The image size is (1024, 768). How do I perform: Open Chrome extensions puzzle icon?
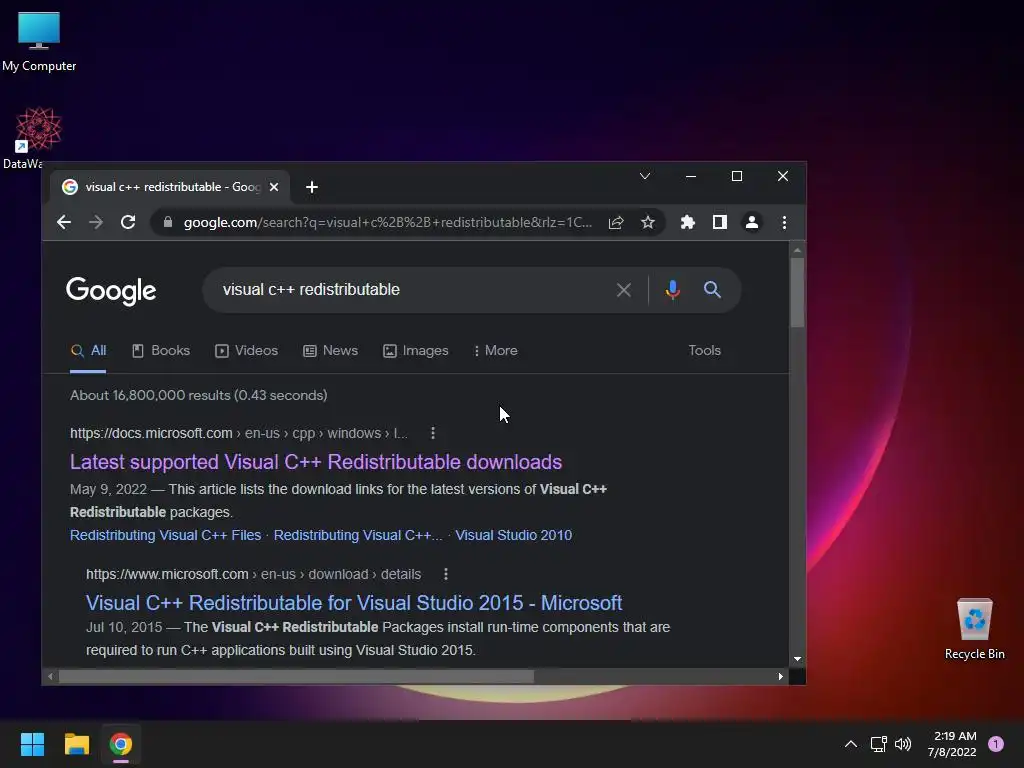click(x=688, y=223)
